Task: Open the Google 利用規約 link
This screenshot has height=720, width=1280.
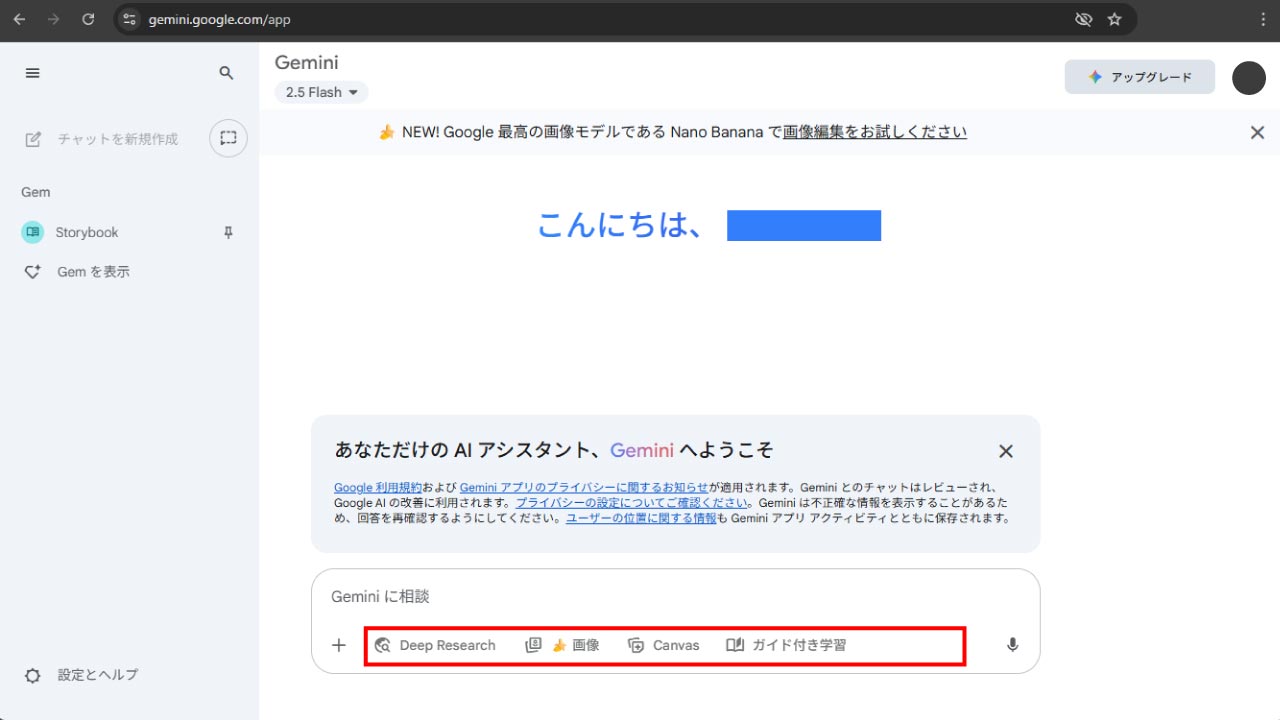Action: [x=378, y=488]
